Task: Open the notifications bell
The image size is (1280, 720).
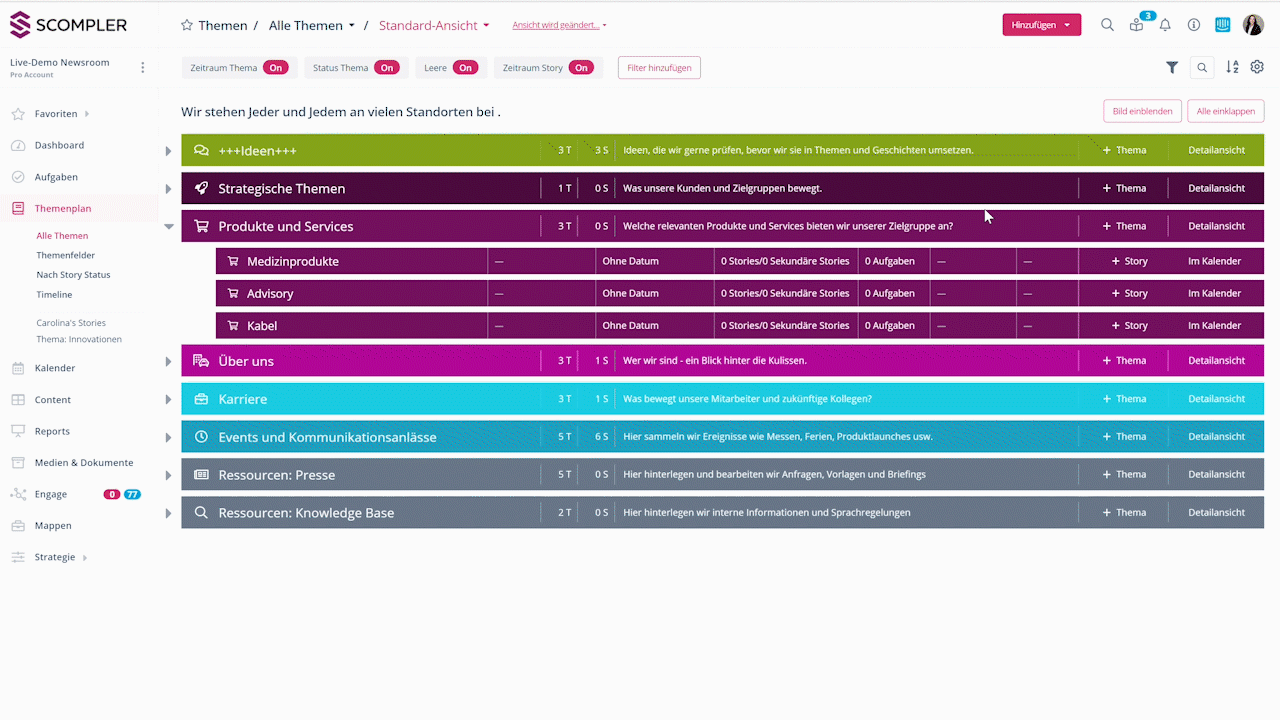Action: [1165, 25]
